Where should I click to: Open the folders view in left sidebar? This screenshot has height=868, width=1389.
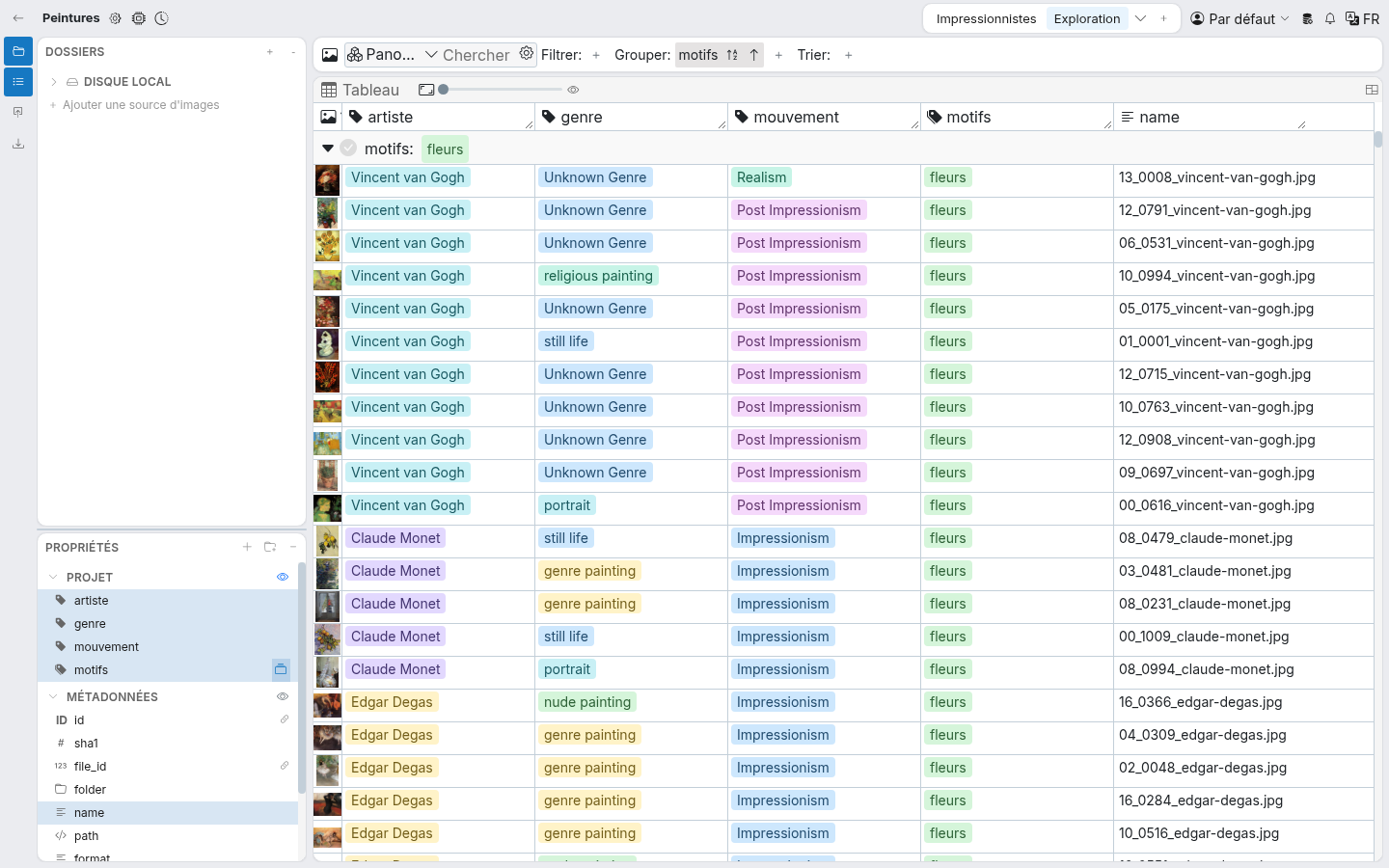[x=18, y=51]
